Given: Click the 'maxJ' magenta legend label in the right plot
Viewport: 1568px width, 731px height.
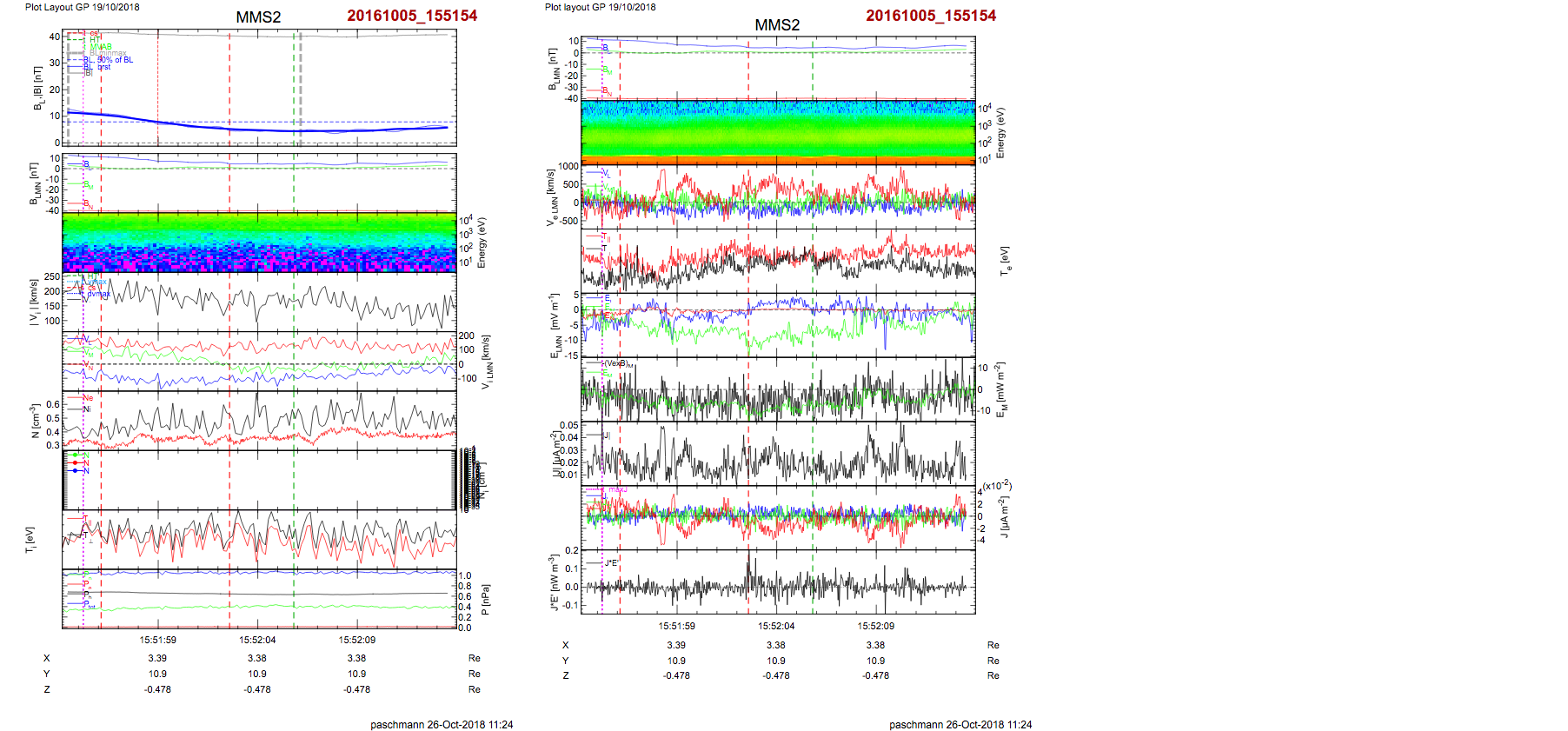Looking at the screenshot, I should (617, 489).
